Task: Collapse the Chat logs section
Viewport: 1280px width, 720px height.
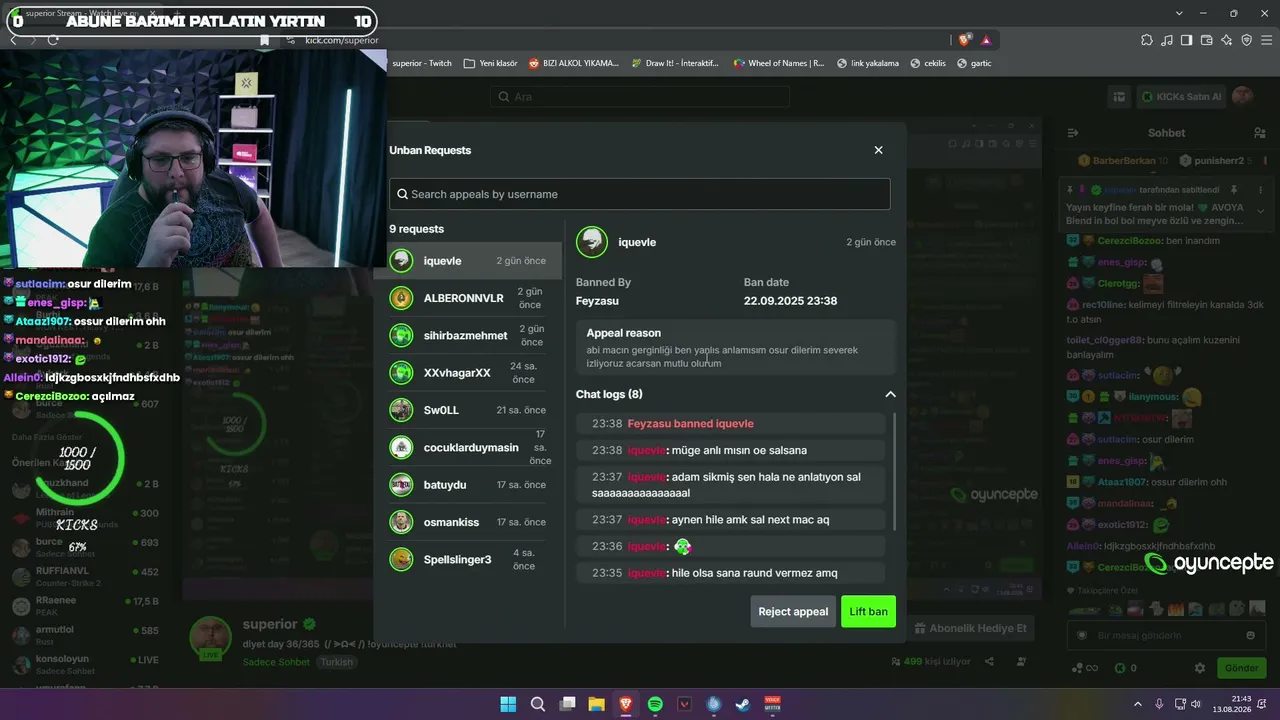Action: 890,394
